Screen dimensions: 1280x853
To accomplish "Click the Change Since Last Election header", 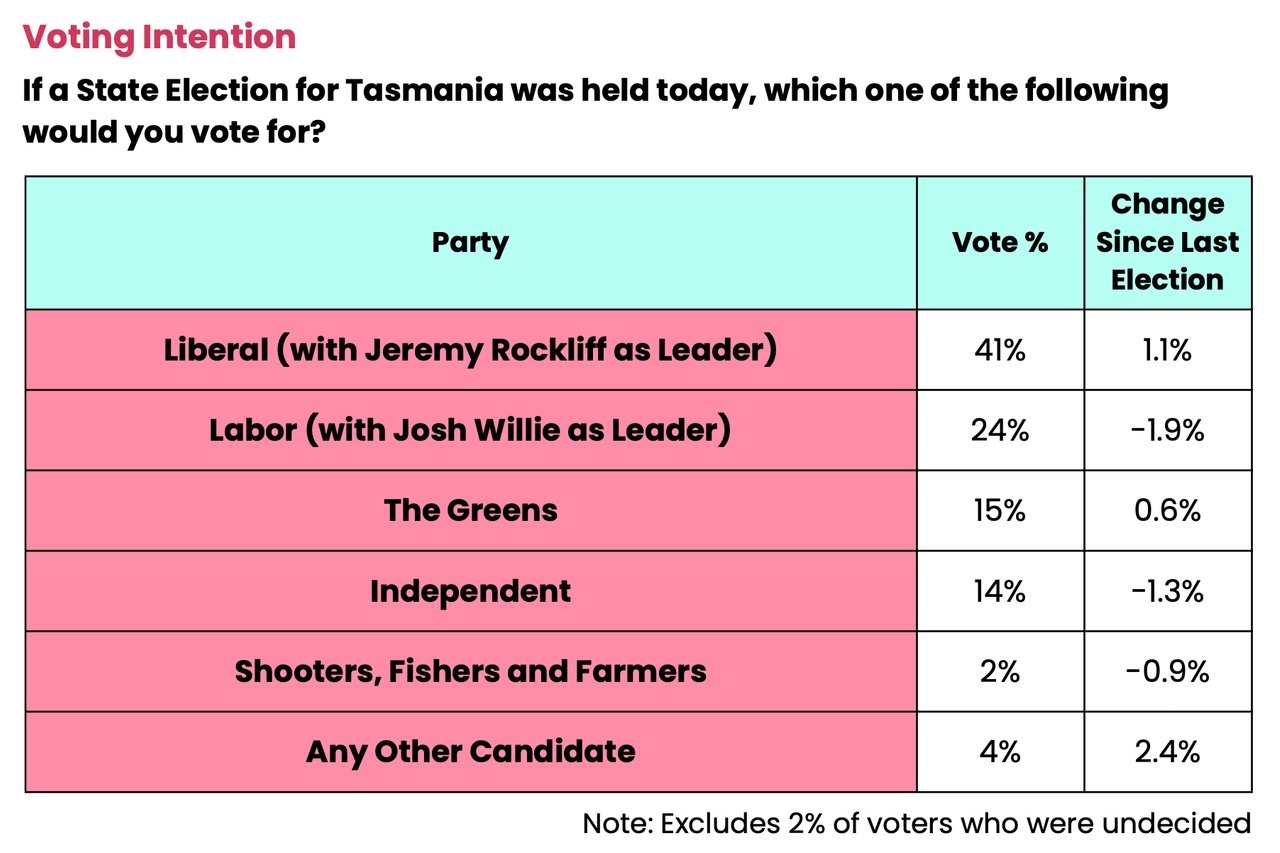I will coord(1167,242).
